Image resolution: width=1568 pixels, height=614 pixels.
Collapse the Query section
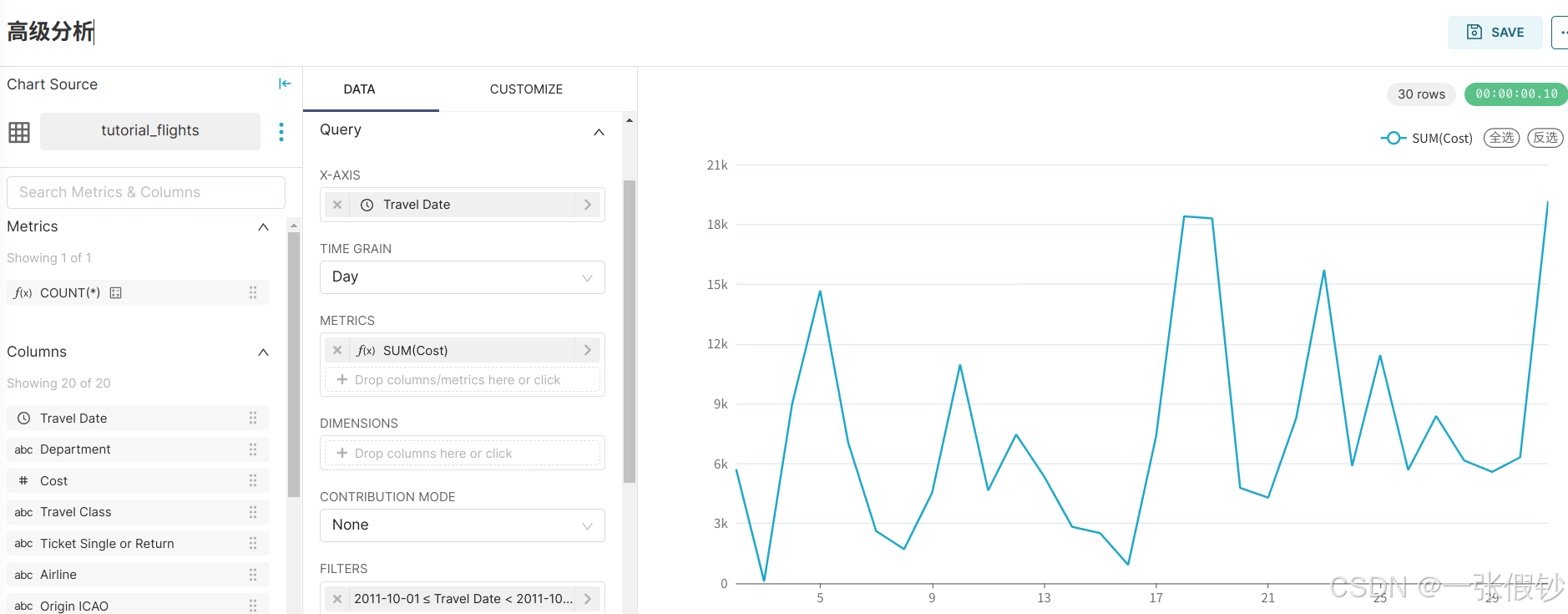(x=599, y=132)
